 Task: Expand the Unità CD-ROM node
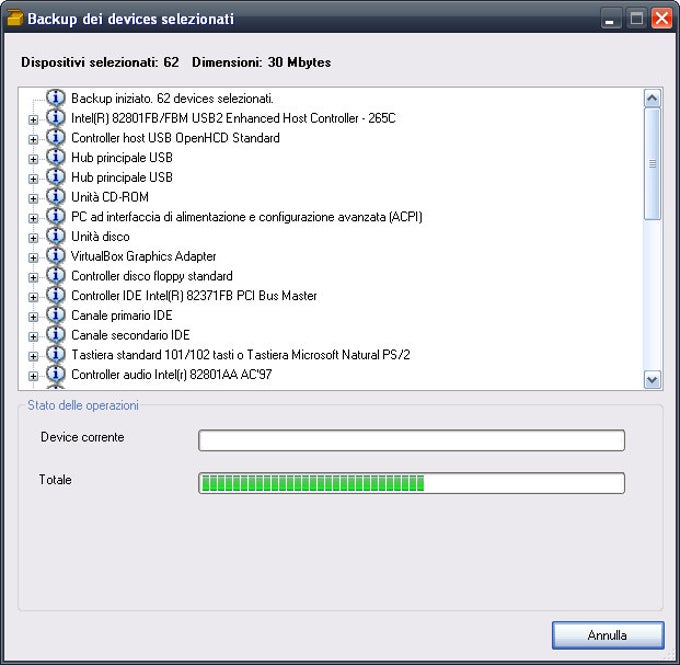33,198
